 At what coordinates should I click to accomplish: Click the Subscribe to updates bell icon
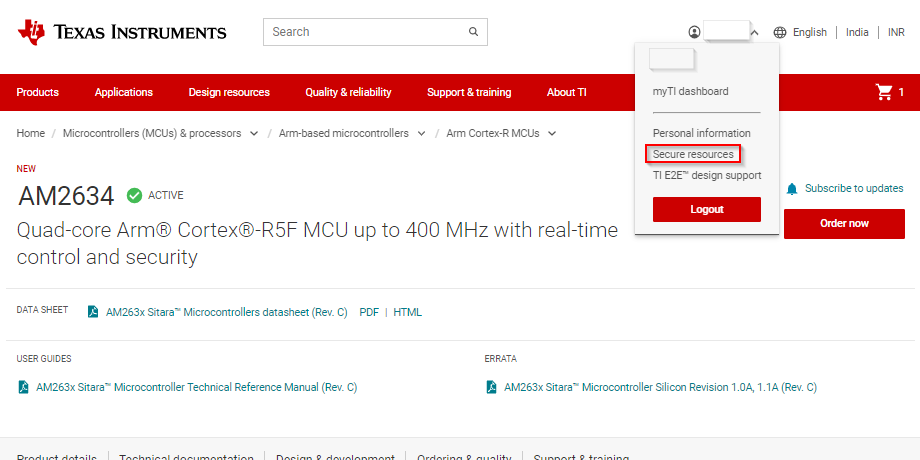pos(792,189)
